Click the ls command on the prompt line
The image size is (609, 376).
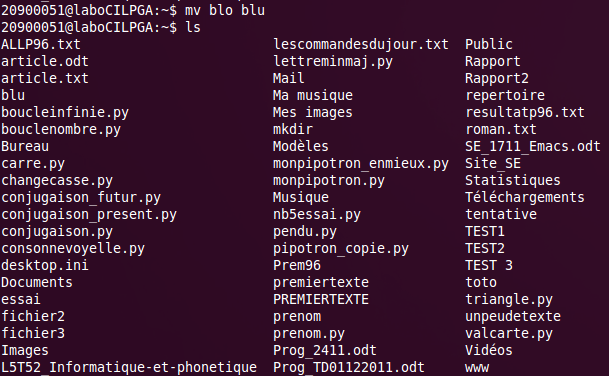(x=193, y=27)
